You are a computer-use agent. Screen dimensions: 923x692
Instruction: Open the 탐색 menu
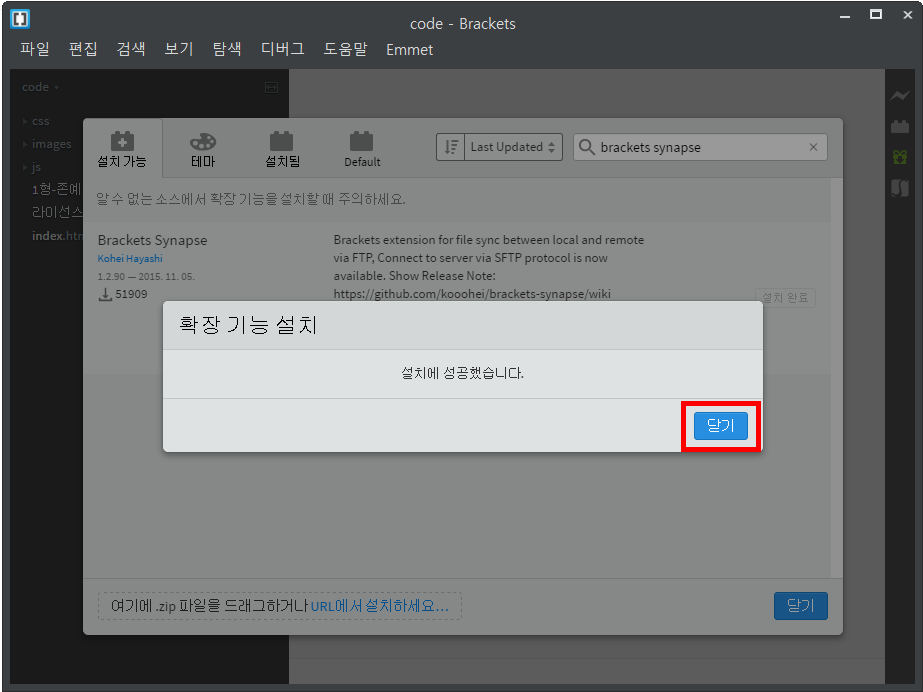point(227,49)
